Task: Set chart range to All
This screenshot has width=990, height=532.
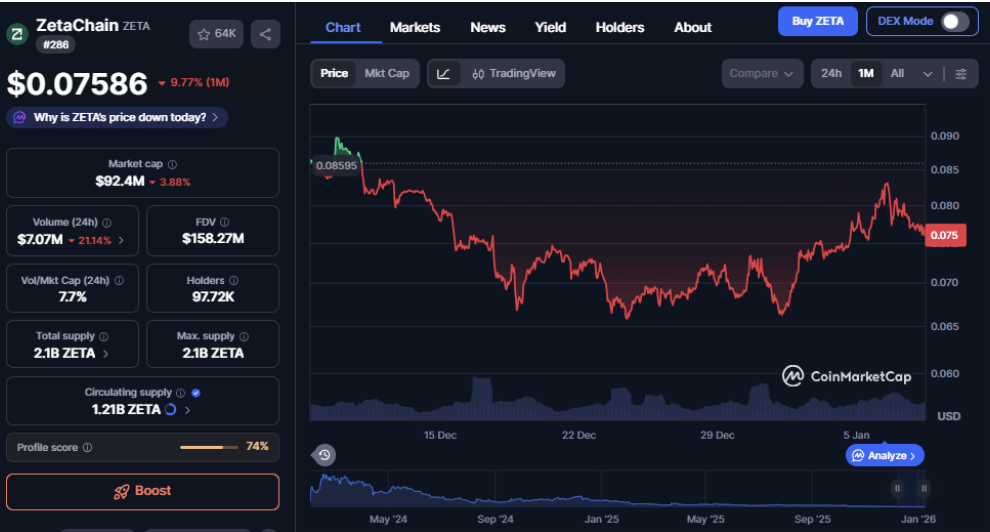Action: [x=897, y=74]
